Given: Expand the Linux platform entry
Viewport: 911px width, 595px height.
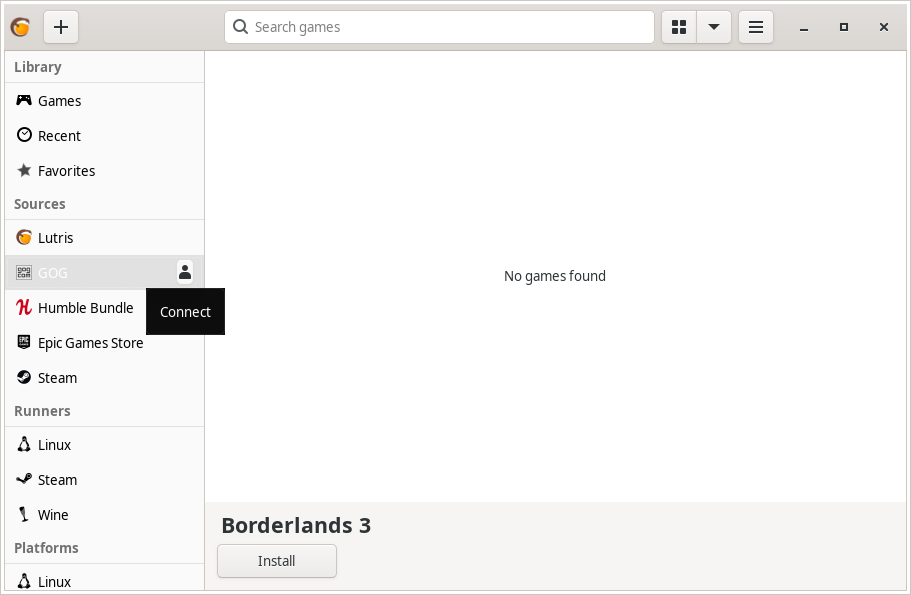Looking at the screenshot, I should [x=55, y=581].
